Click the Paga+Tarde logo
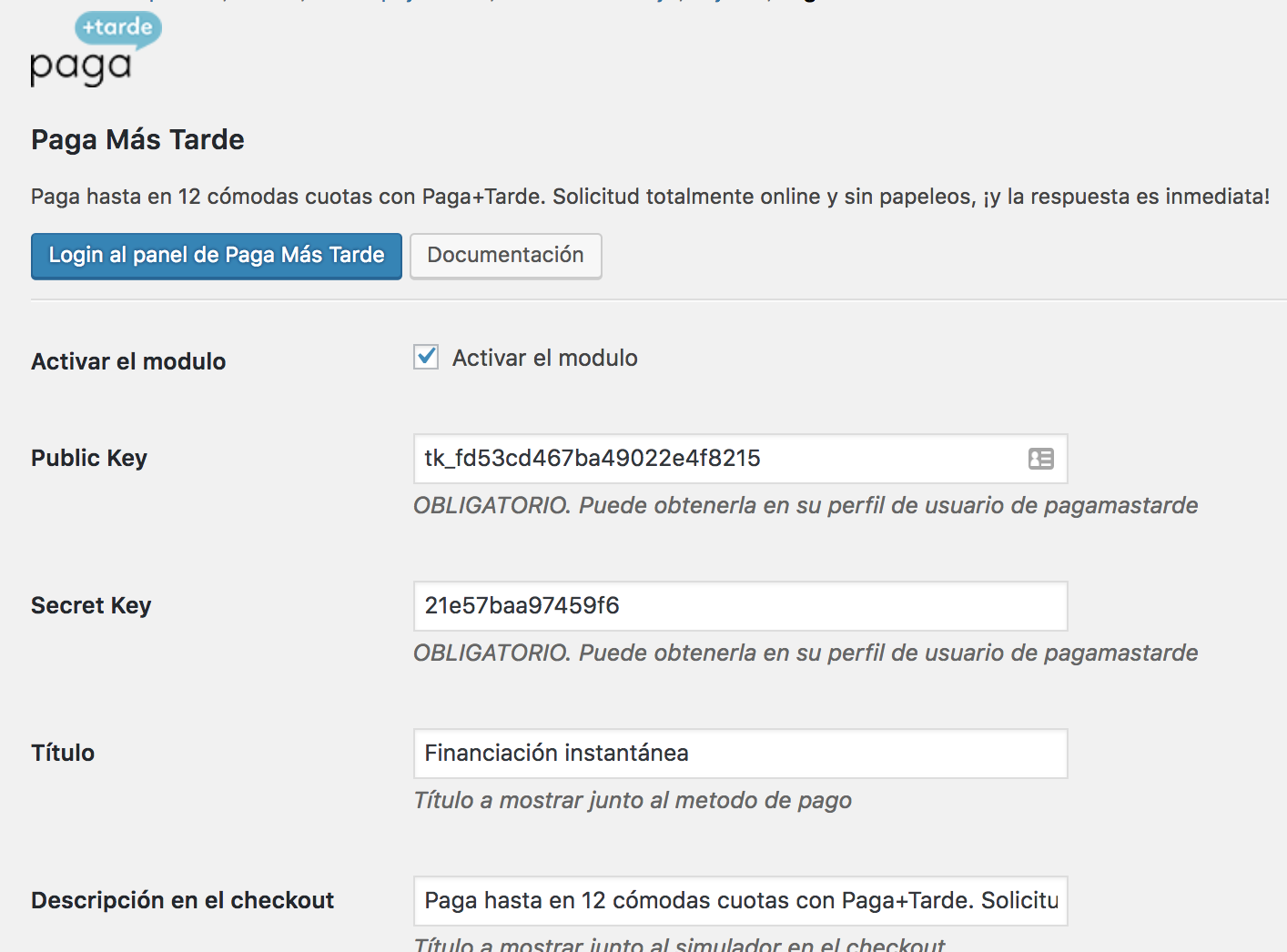The height and width of the screenshot is (952, 1287). point(96,50)
